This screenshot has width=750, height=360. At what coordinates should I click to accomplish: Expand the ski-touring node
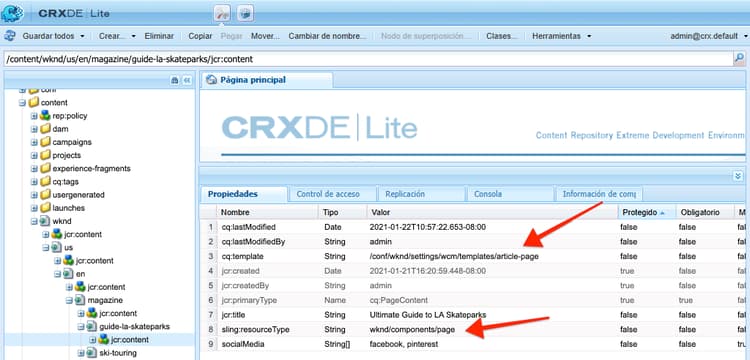pyautogui.click(x=80, y=353)
